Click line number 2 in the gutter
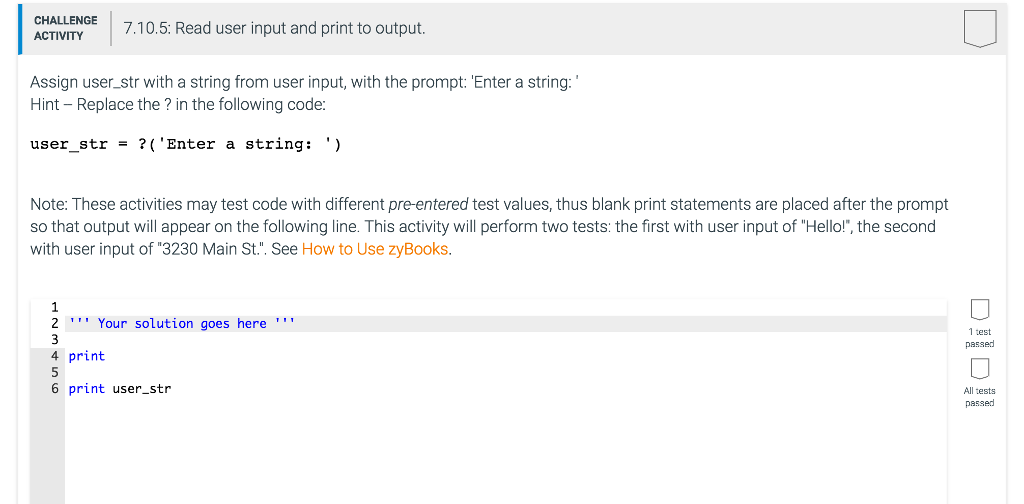Image resolution: width=1024 pixels, height=504 pixels. 55,323
